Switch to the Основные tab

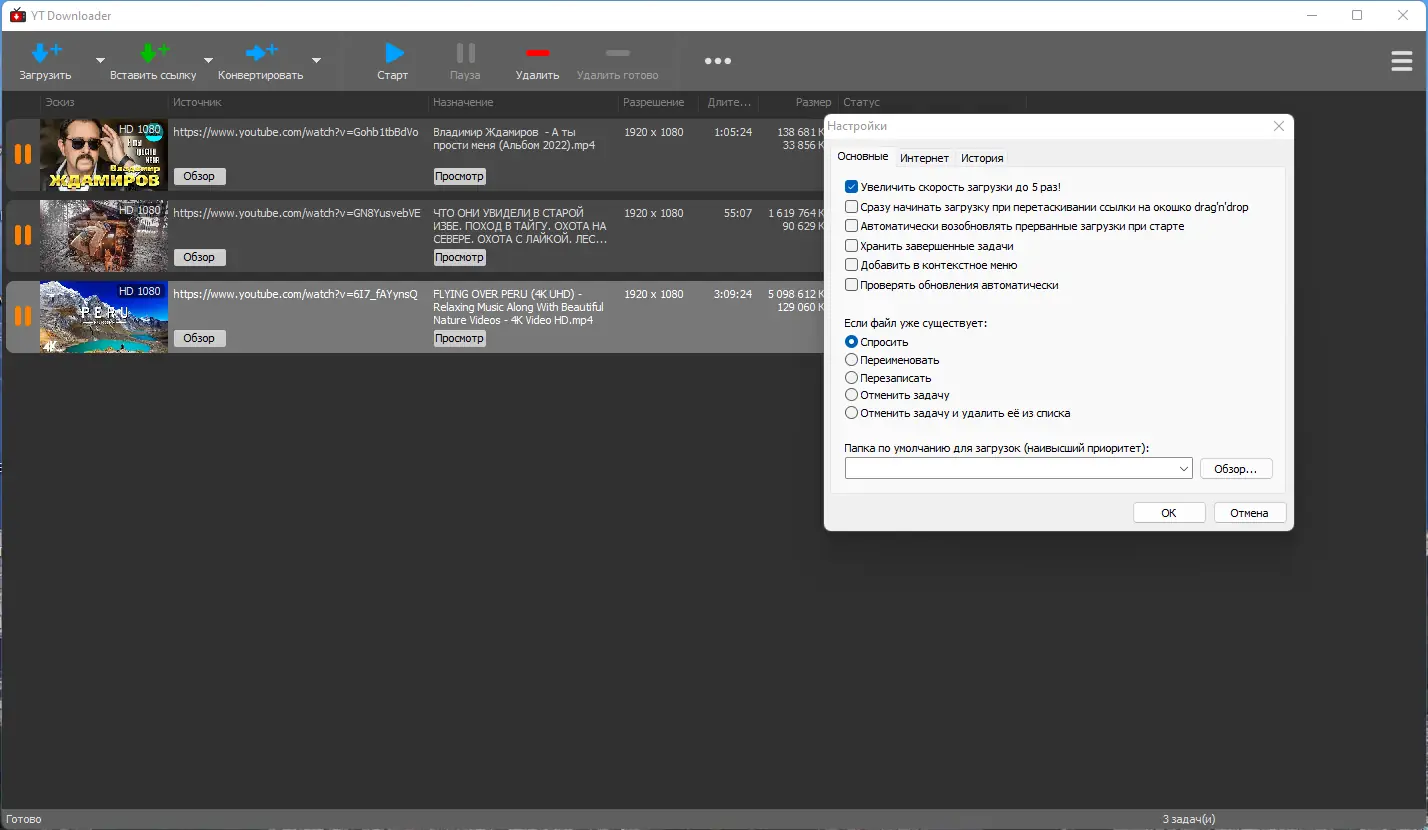pyautogui.click(x=862, y=157)
